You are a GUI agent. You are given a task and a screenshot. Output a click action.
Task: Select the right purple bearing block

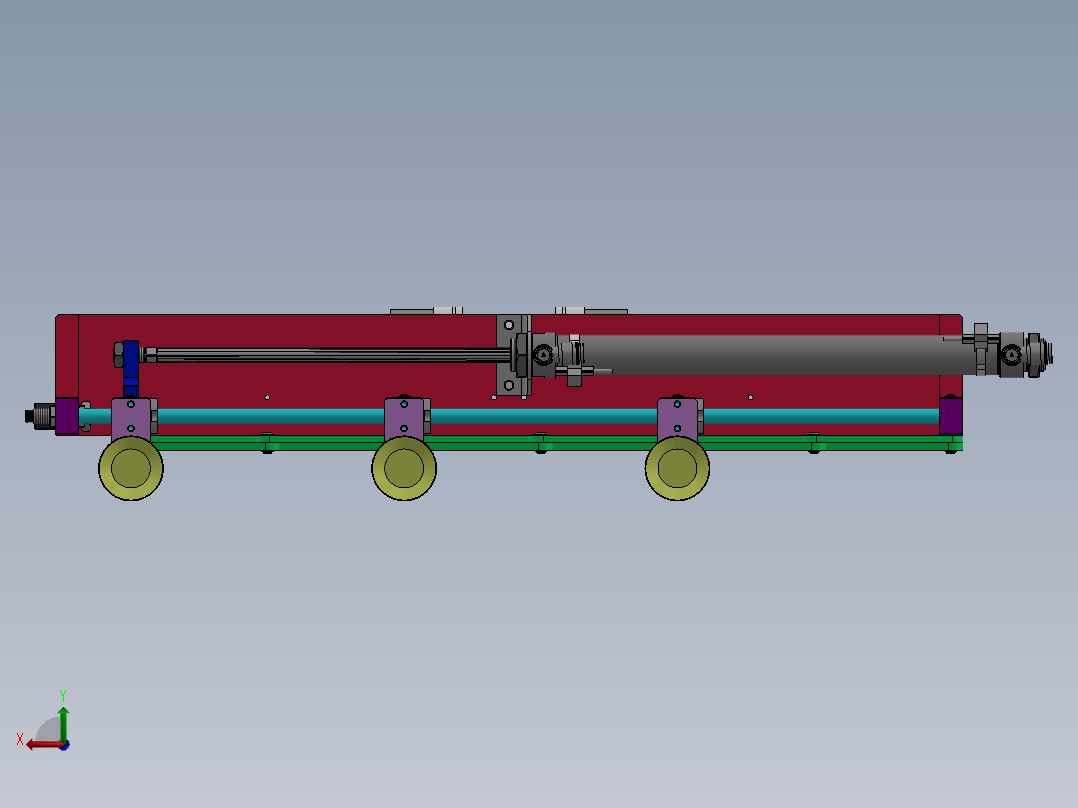[677, 417]
